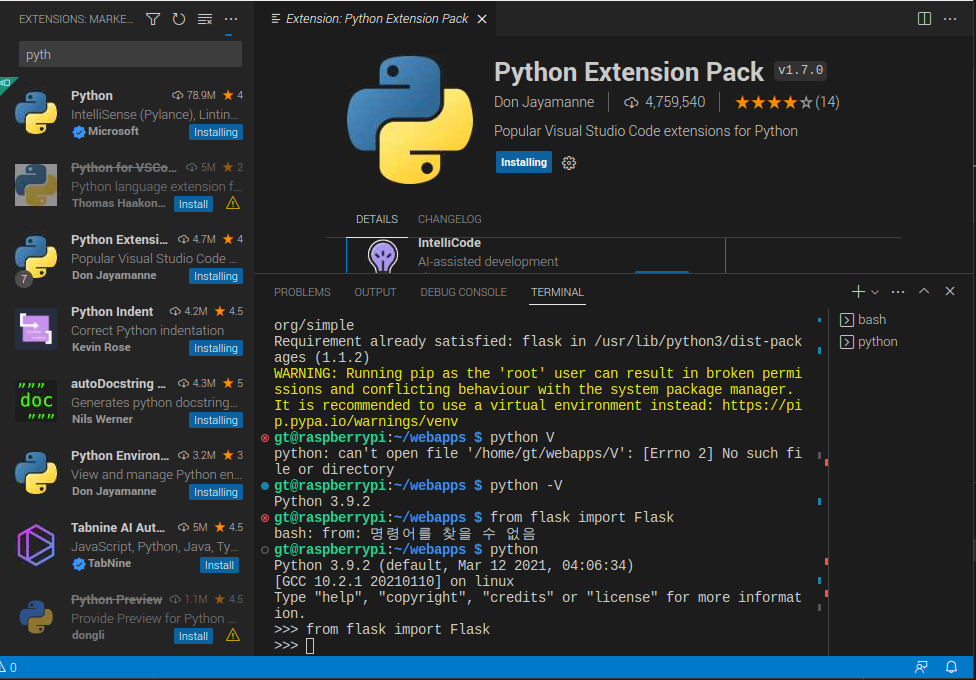Open autoDocstring extension by Nils Werner
Image resolution: width=976 pixels, height=680 pixels.
point(127,401)
